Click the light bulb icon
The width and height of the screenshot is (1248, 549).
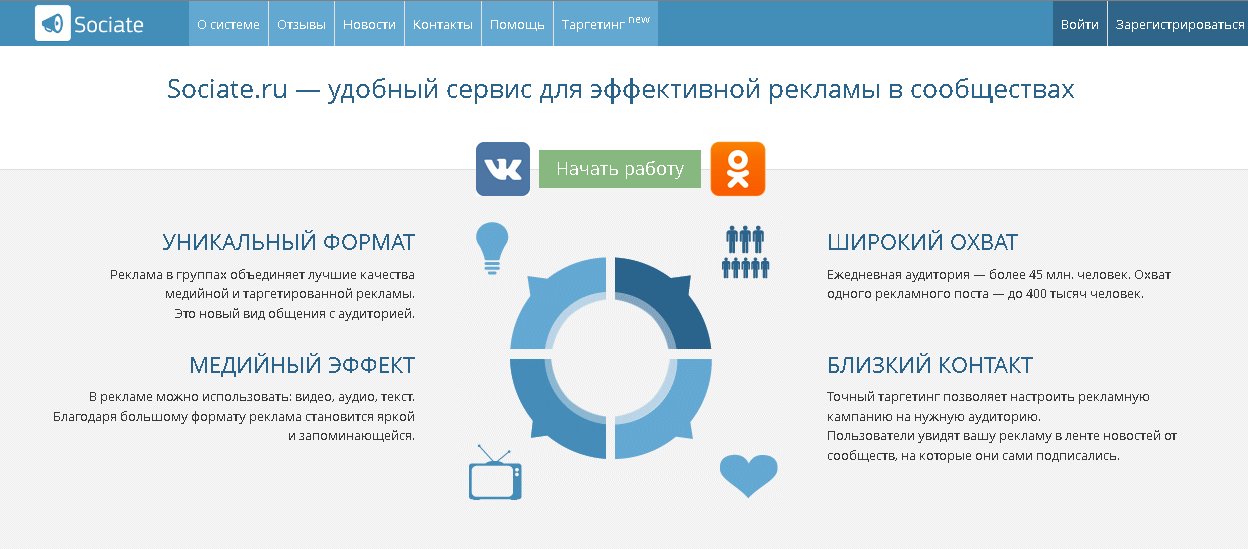(x=491, y=247)
